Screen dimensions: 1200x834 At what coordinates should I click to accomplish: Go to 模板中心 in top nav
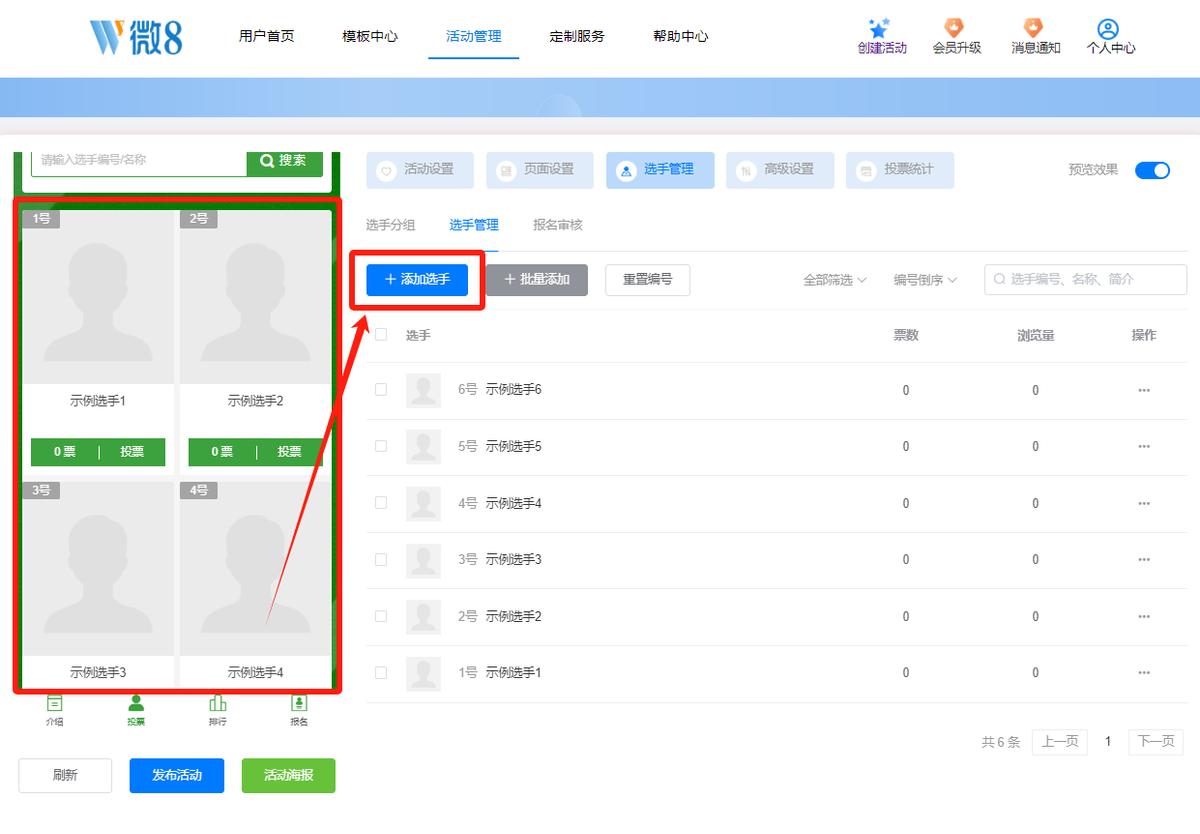(x=370, y=36)
